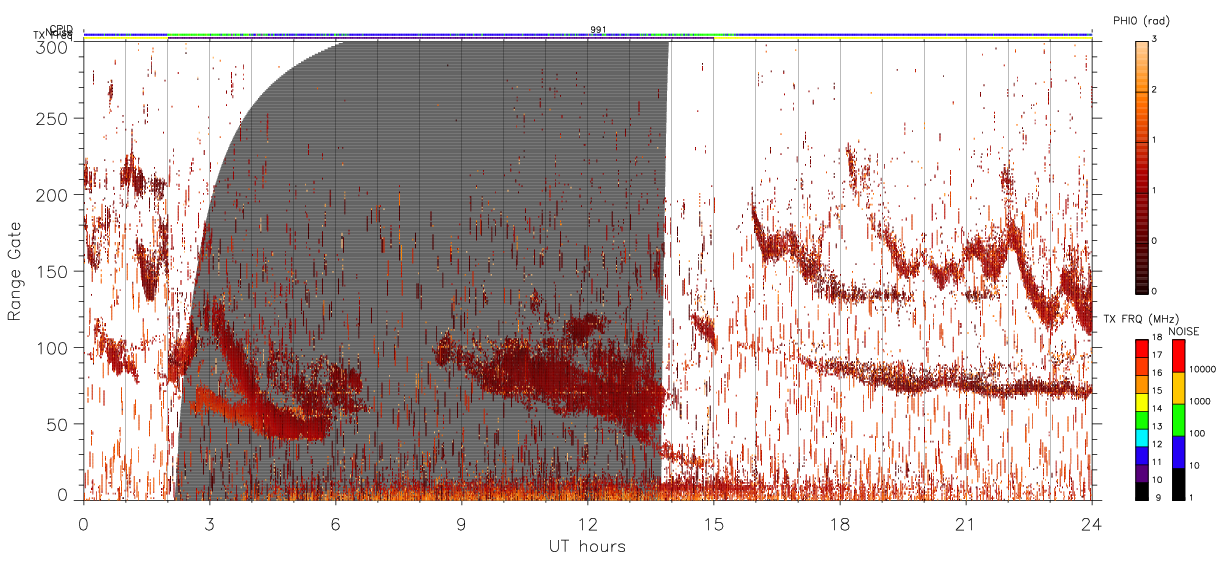
Task: Click the '991' CPID value at top
Action: click(x=598, y=30)
